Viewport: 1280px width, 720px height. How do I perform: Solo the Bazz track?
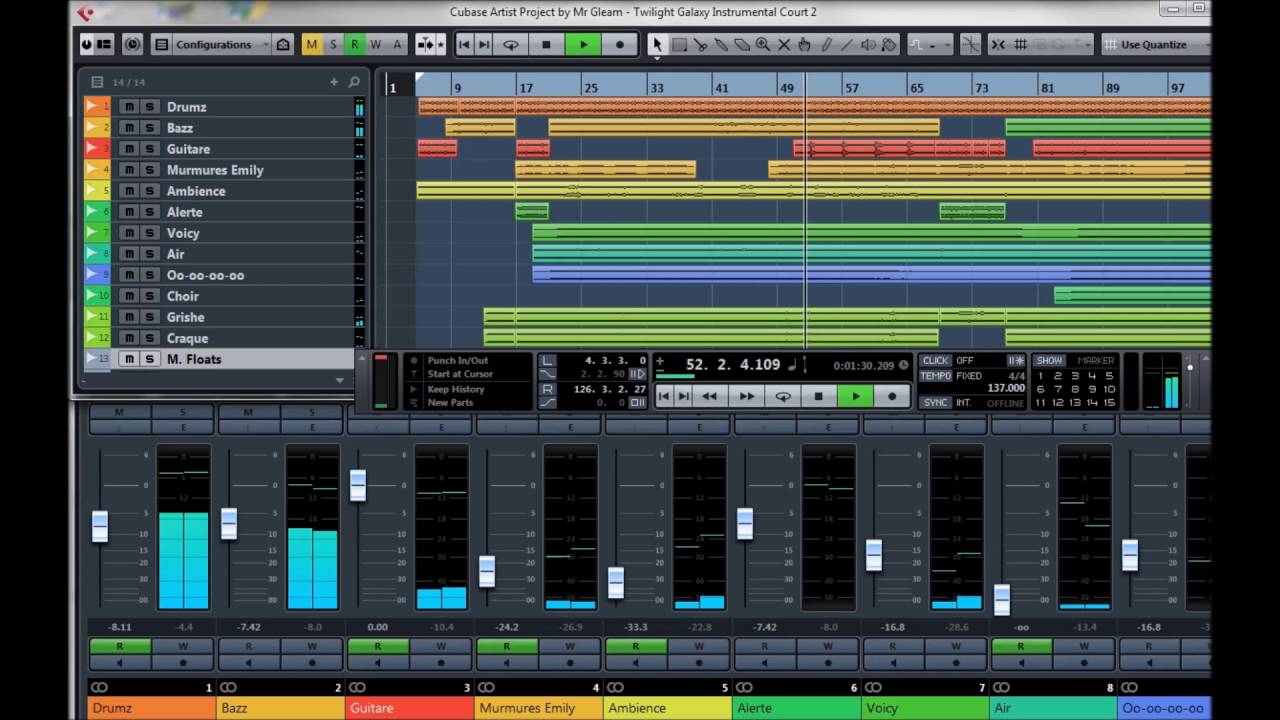tap(149, 128)
